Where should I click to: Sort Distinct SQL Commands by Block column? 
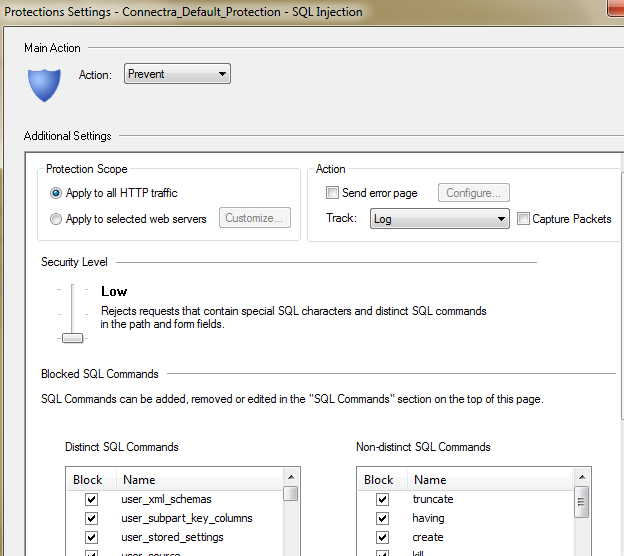tap(91, 480)
